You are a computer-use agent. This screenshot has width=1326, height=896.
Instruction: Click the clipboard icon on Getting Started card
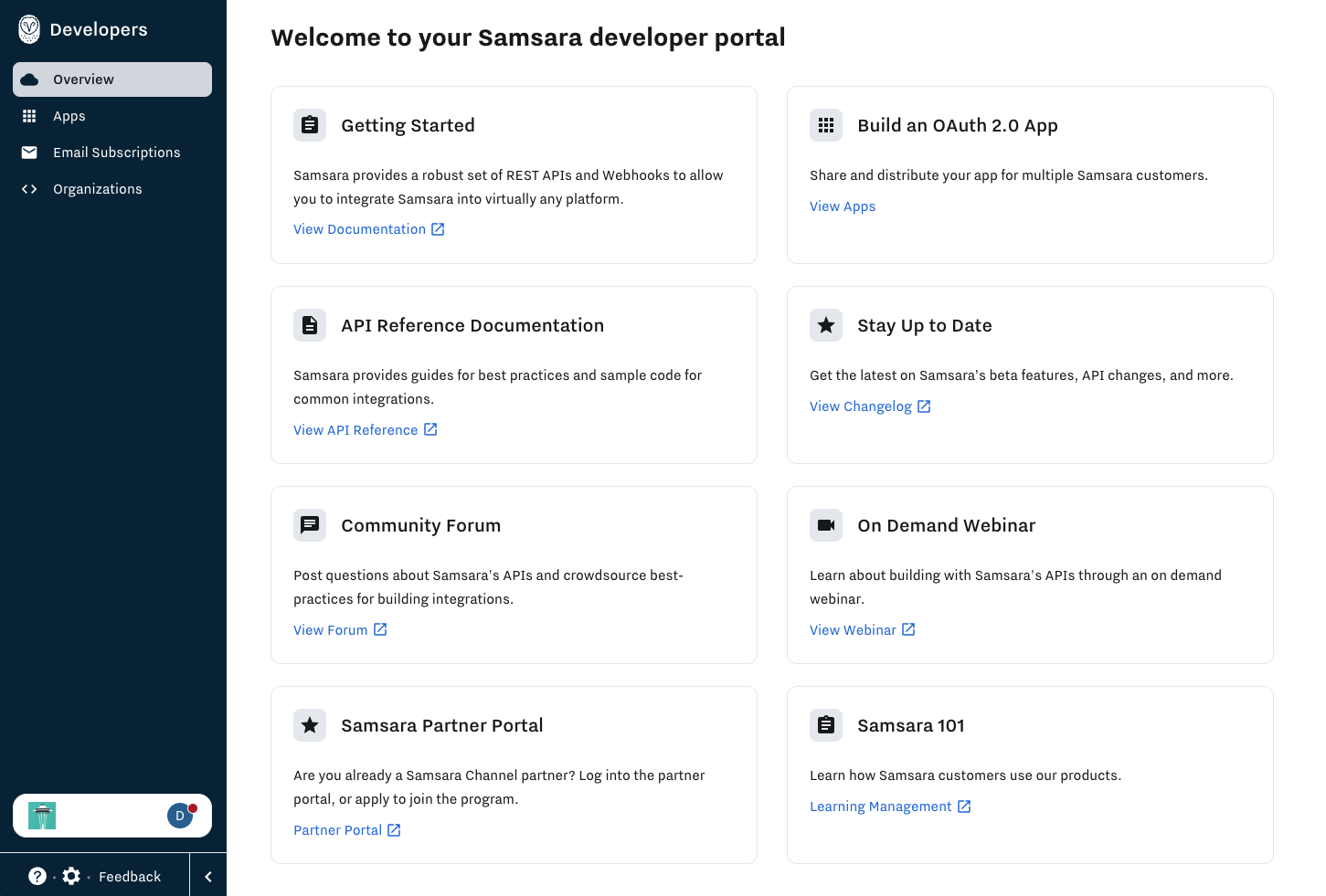pyautogui.click(x=310, y=125)
